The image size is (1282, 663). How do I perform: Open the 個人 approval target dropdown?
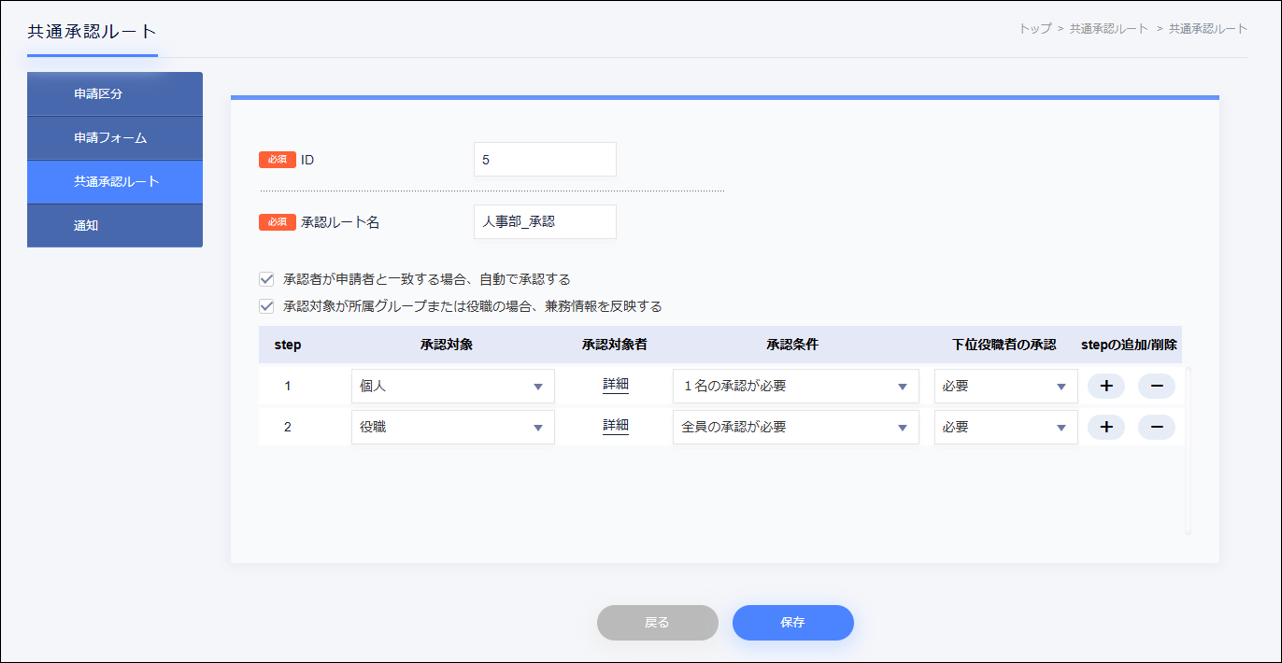point(453,386)
